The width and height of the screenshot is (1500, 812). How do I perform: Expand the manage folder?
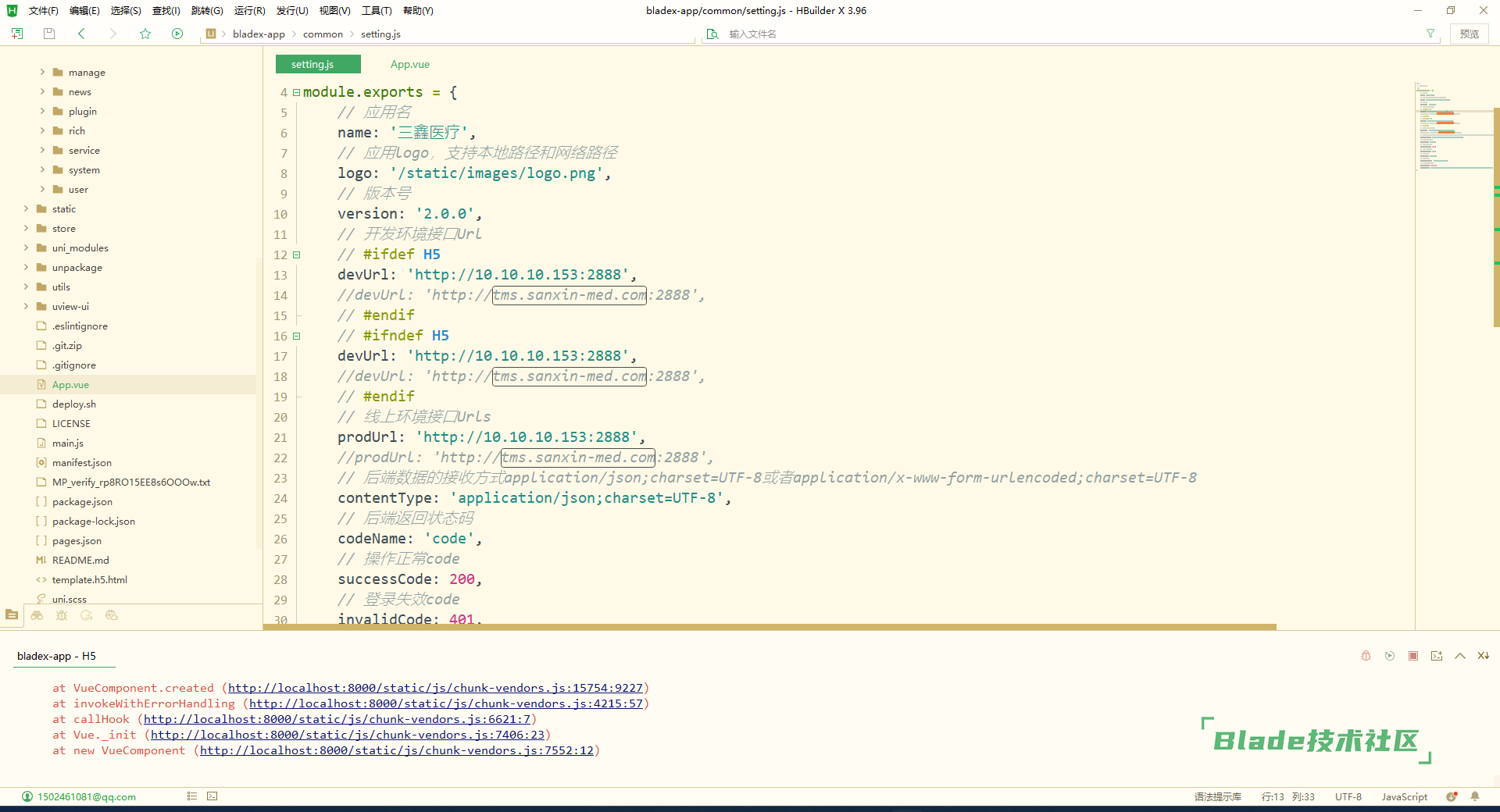(x=42, y=72)
